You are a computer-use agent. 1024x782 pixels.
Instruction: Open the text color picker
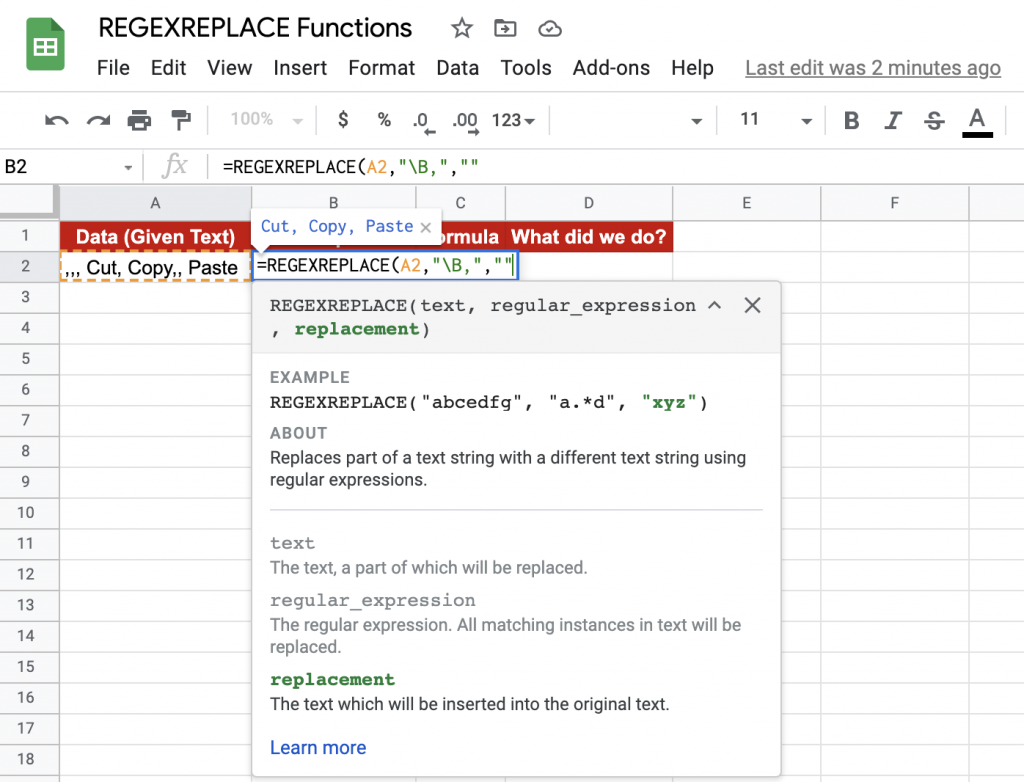point(977,119)
